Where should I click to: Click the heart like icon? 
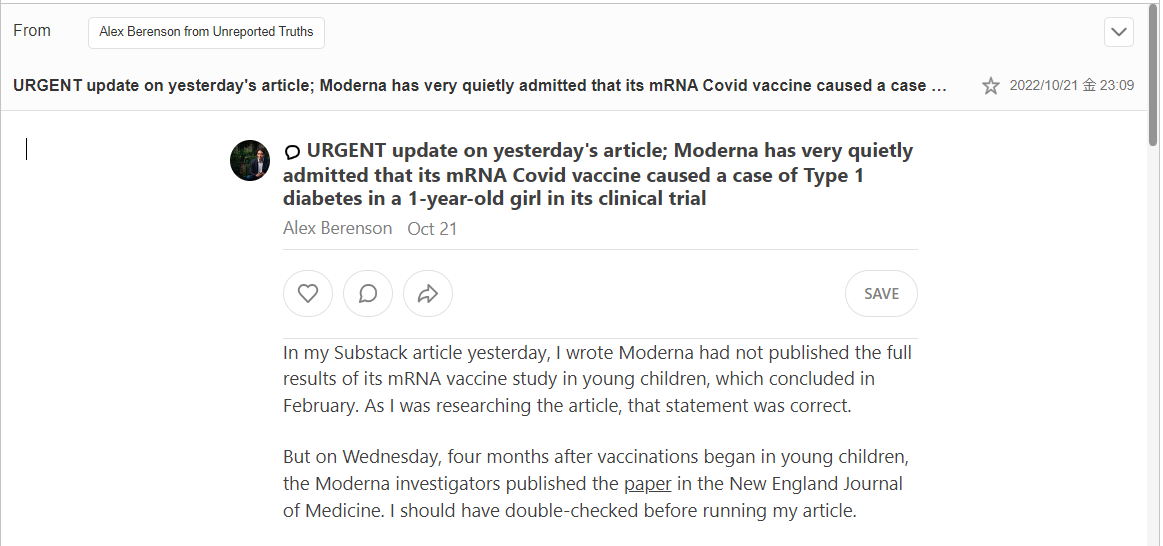point(308,294)
